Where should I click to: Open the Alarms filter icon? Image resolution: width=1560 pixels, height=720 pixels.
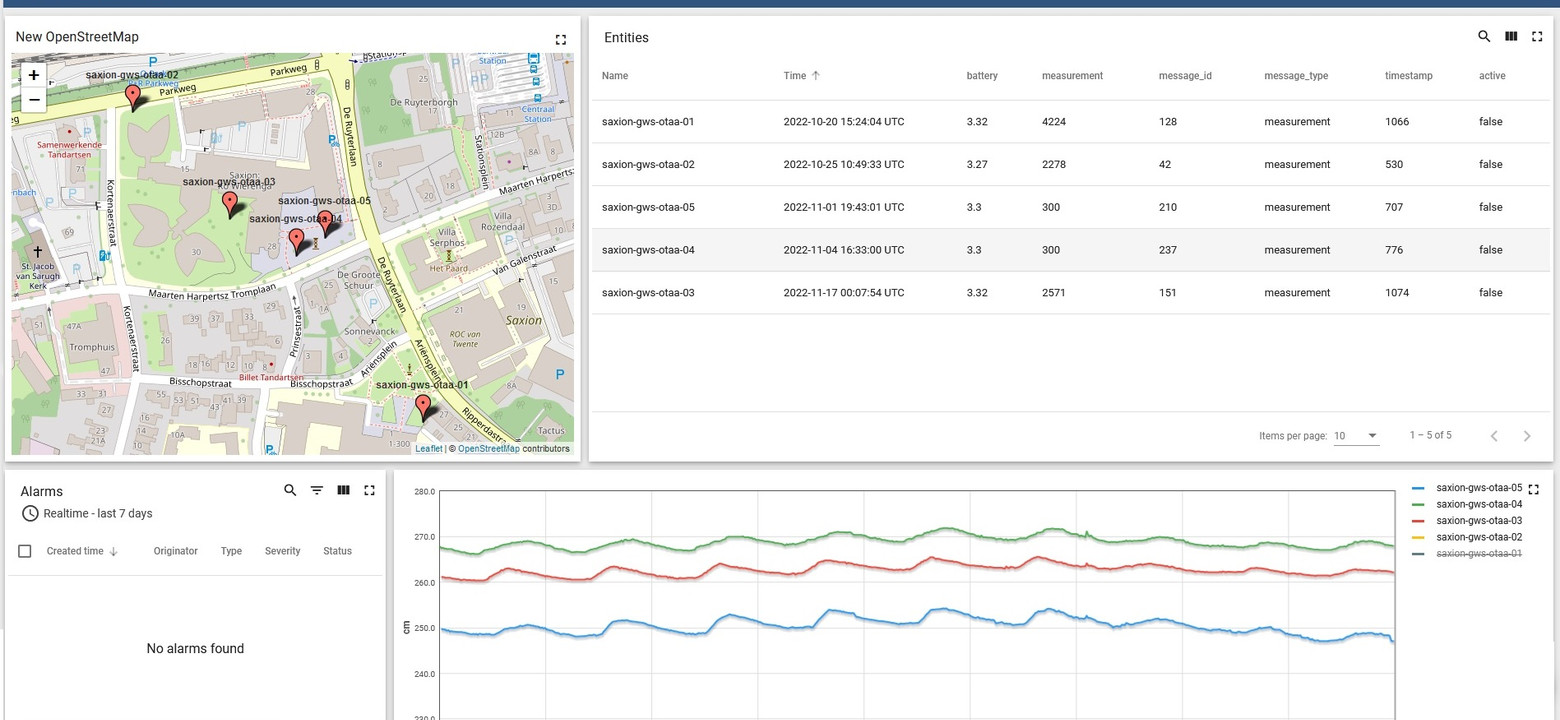[x=317, y=490]
